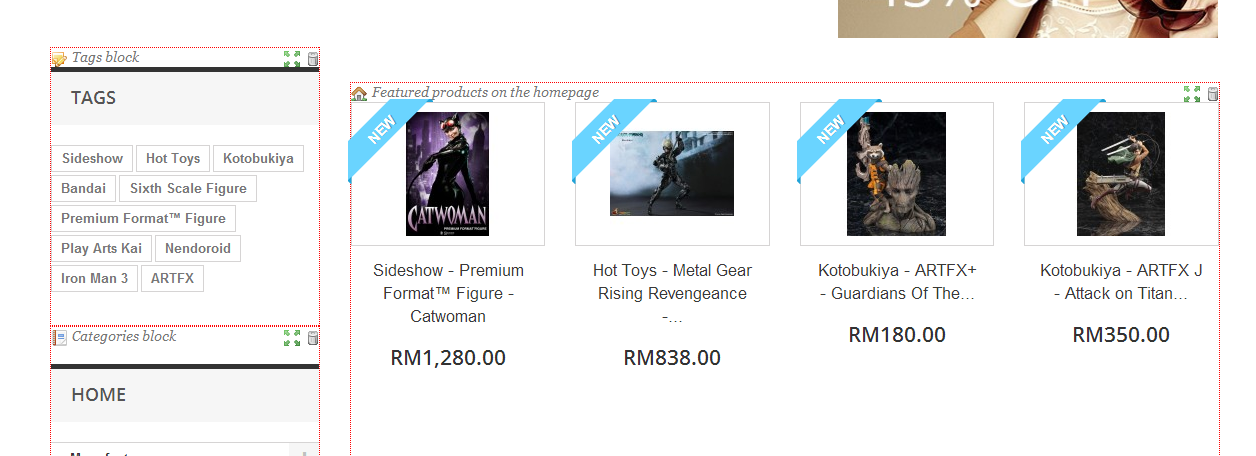
Task: Click the Categories HOME header
Action: pyautogui.click(x=99, y=395)
